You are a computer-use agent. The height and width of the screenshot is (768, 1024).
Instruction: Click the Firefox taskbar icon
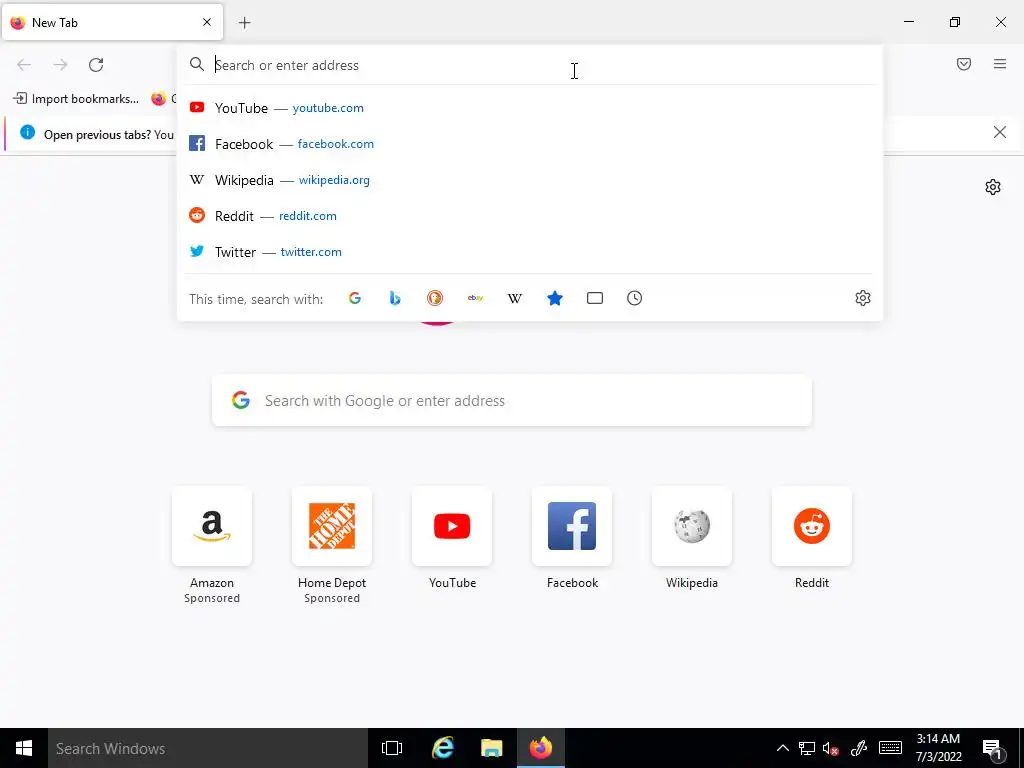tap(541, 748)
